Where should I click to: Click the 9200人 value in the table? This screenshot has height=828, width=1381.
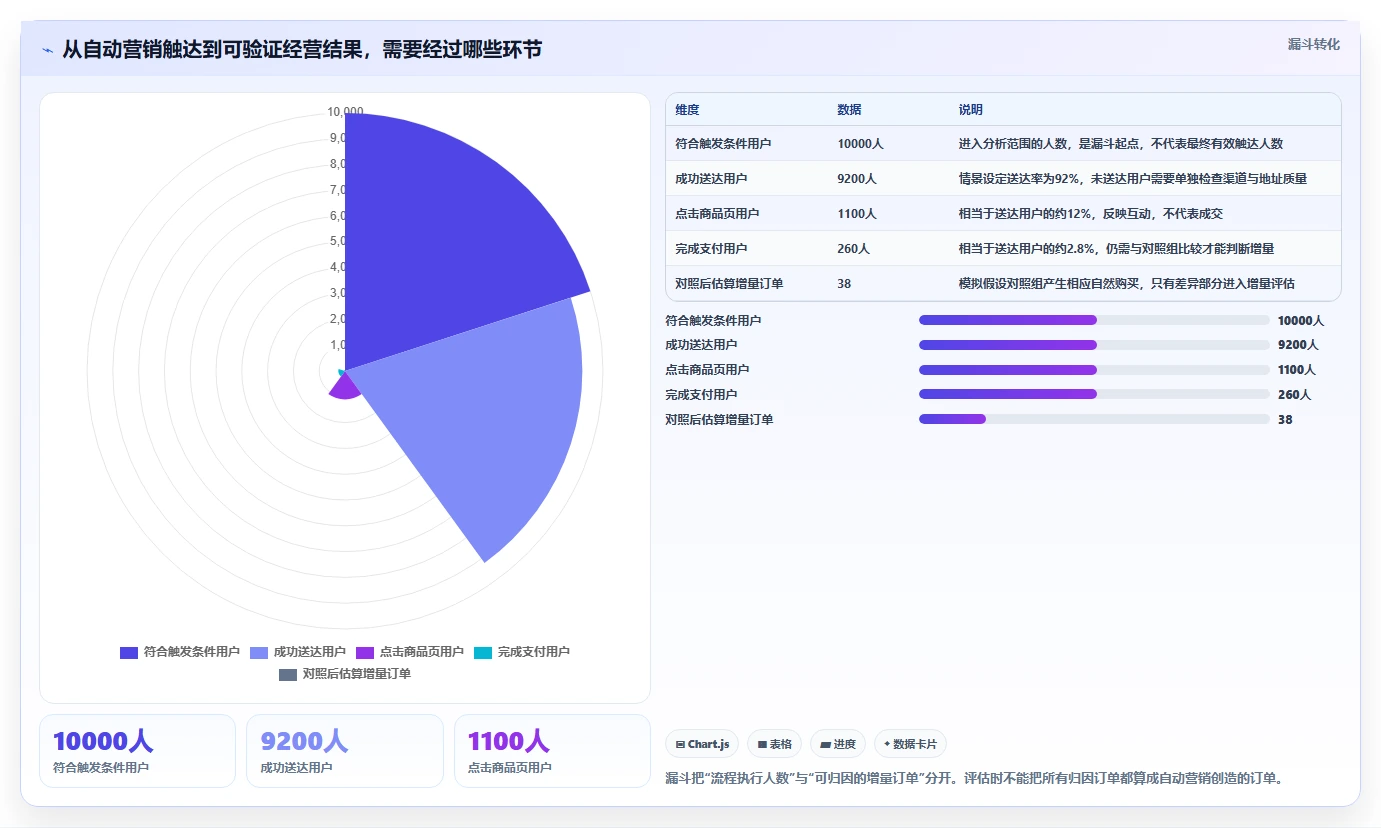857,179
